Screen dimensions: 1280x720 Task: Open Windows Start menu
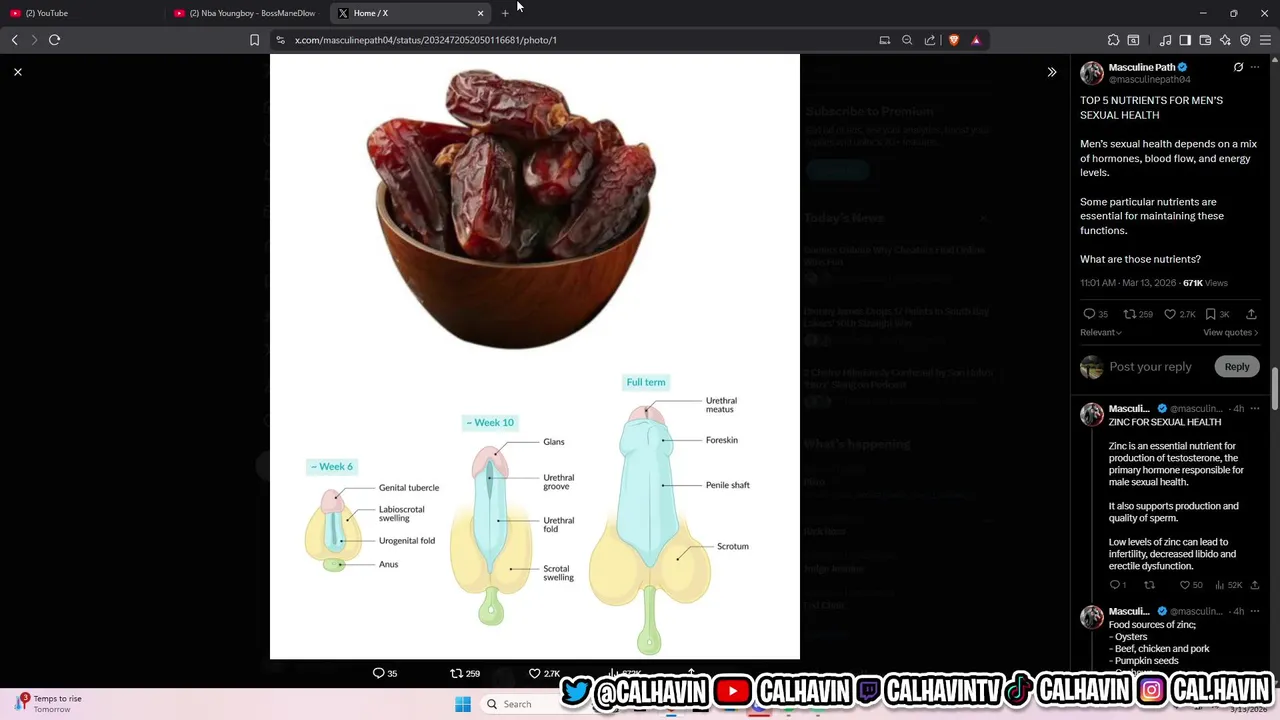tap(462, 704)
